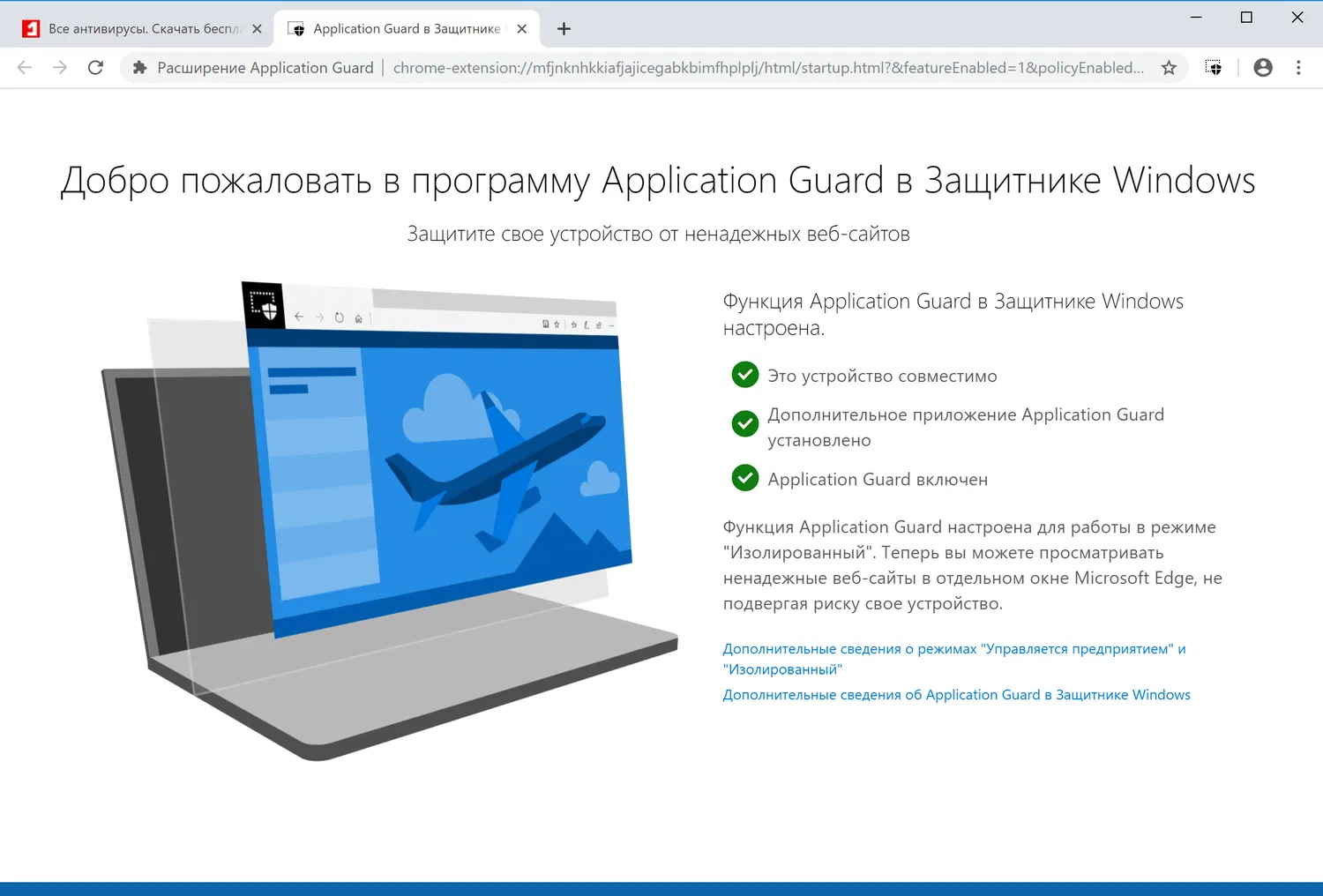Close the 'Все антивирусы' tab

click(x=257, y=27)
